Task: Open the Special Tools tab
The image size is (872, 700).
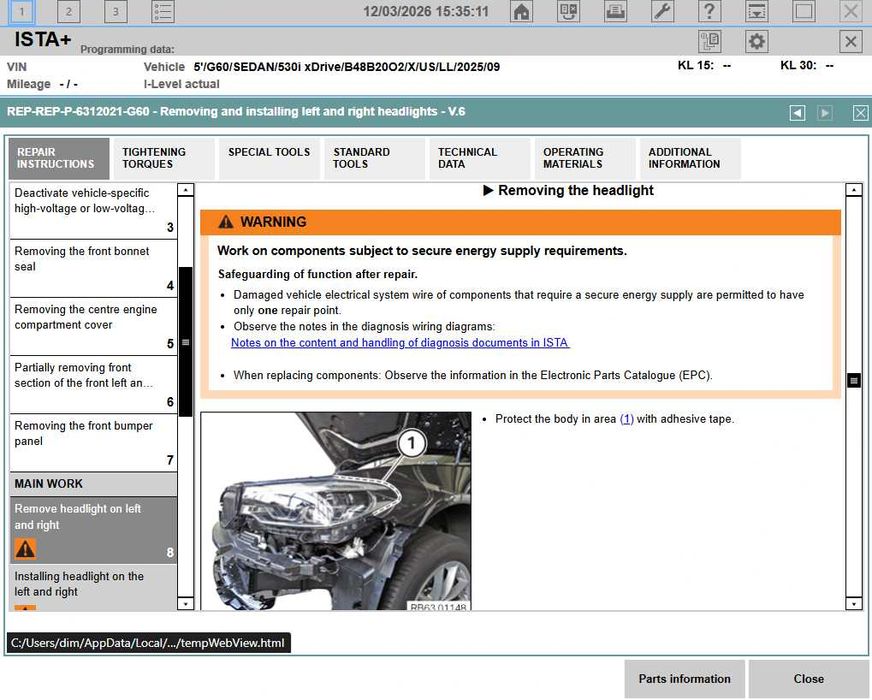Action: click(269, 158)
